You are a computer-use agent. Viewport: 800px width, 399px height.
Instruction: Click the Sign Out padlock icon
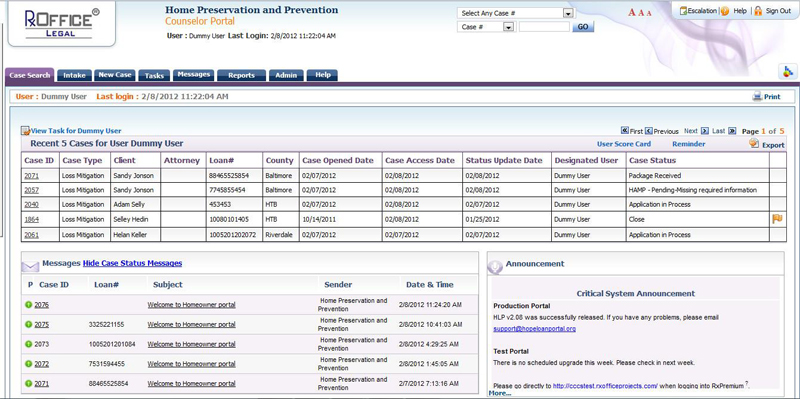[x=758, y=11]
